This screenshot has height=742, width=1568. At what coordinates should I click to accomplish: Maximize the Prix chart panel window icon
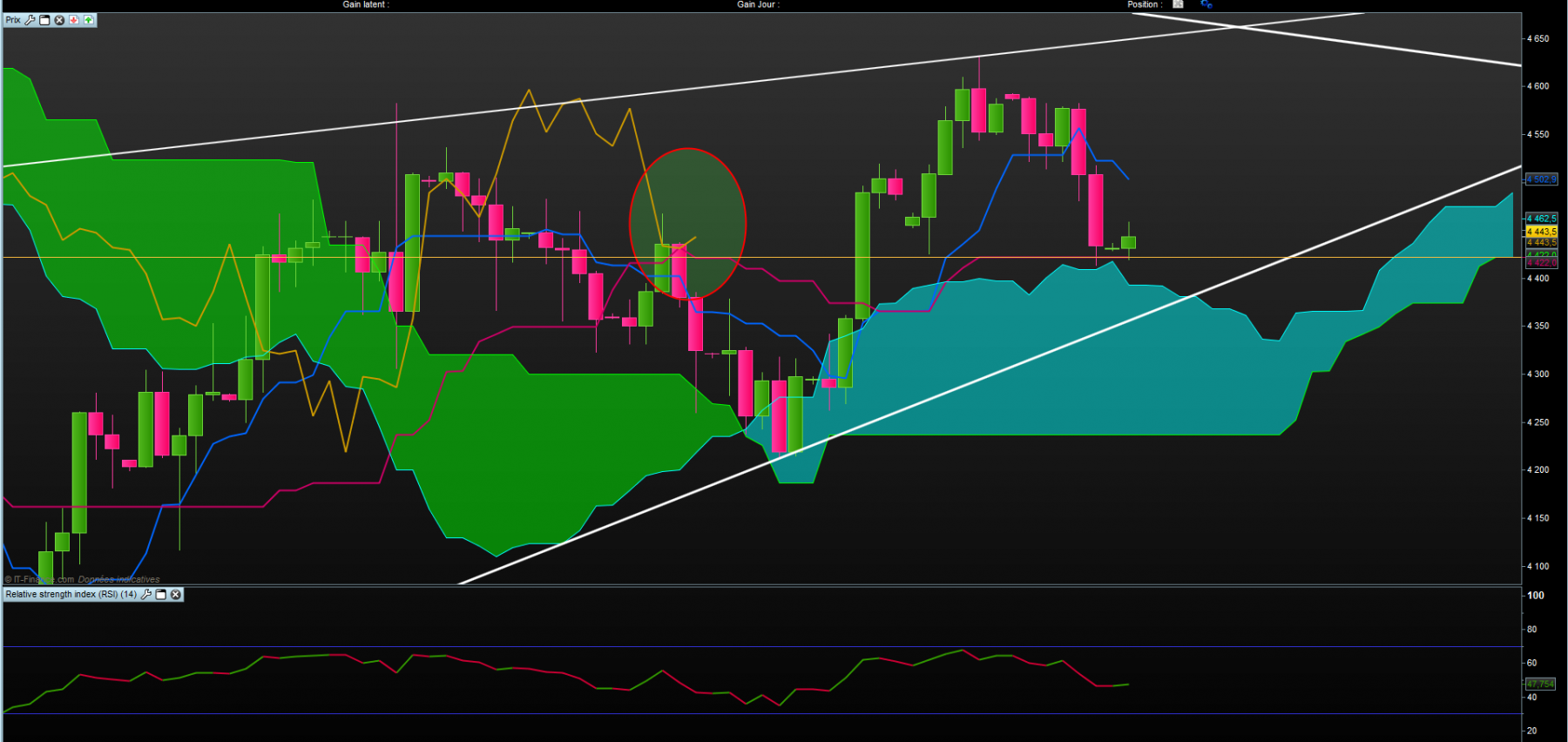(44, 20)
